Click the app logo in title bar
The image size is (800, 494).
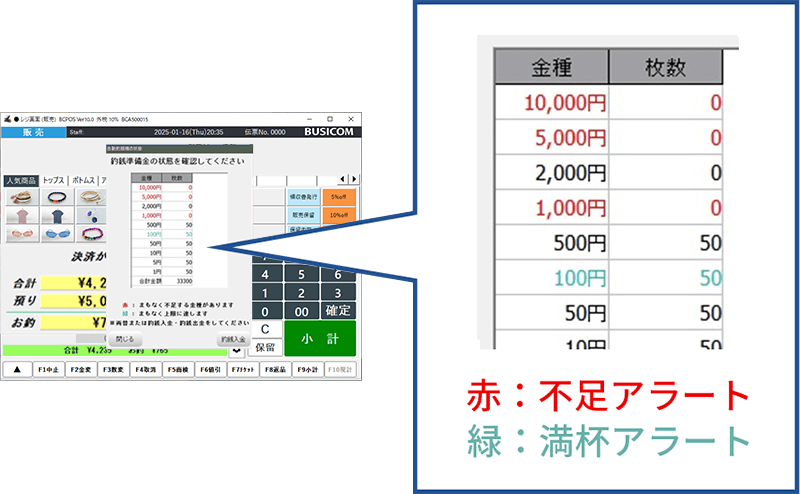(x=8, y=118)
